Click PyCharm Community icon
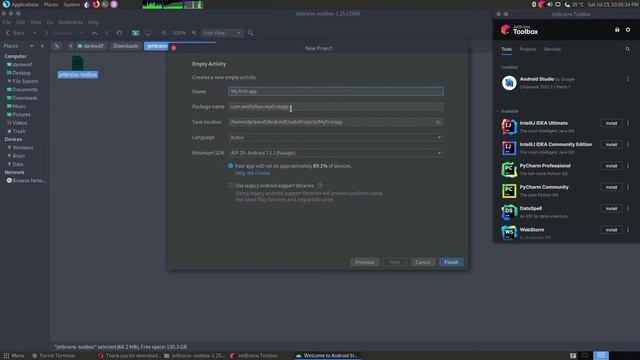This screenshot has height=360, width=640. [509, 191]
